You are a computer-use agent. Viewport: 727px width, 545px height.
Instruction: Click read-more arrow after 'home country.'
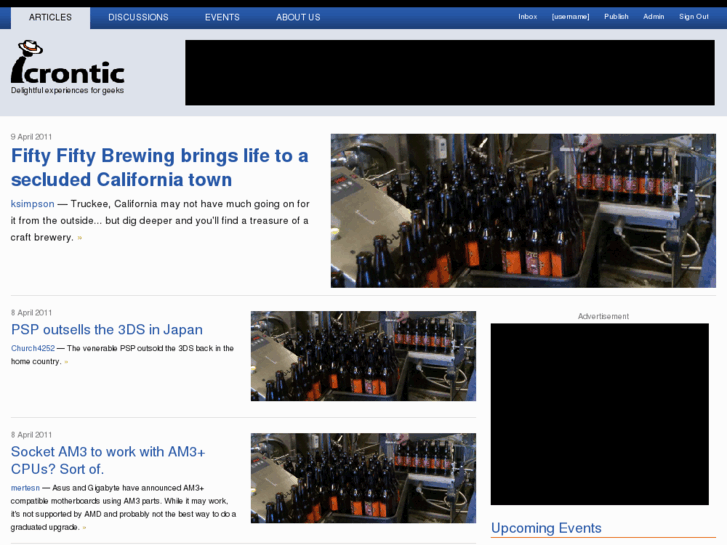pyautogui.click(x=66, y=362)
